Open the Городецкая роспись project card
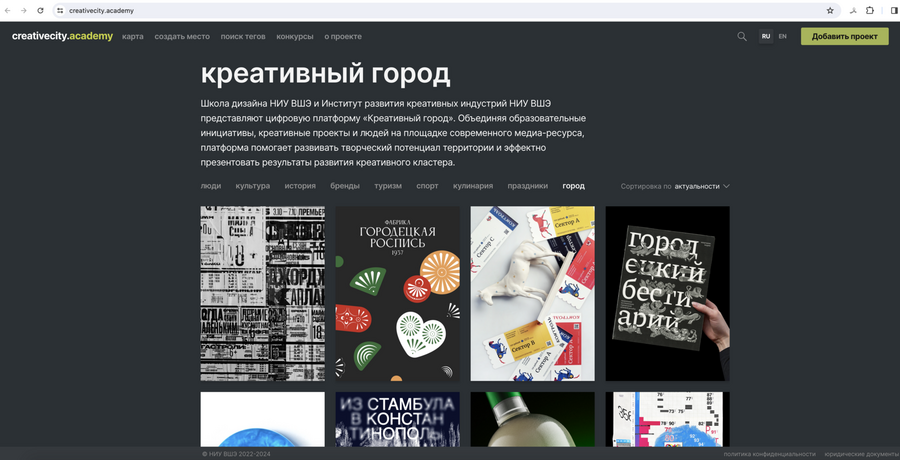This screenshot has width=900, height=460. tap(397, 293)
